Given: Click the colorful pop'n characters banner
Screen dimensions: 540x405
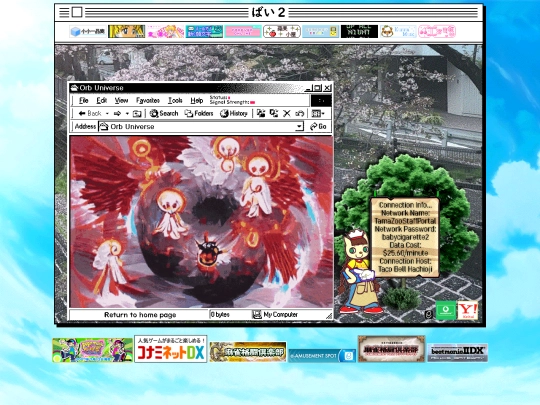Looking at the screenshot, I should point(93,350).
